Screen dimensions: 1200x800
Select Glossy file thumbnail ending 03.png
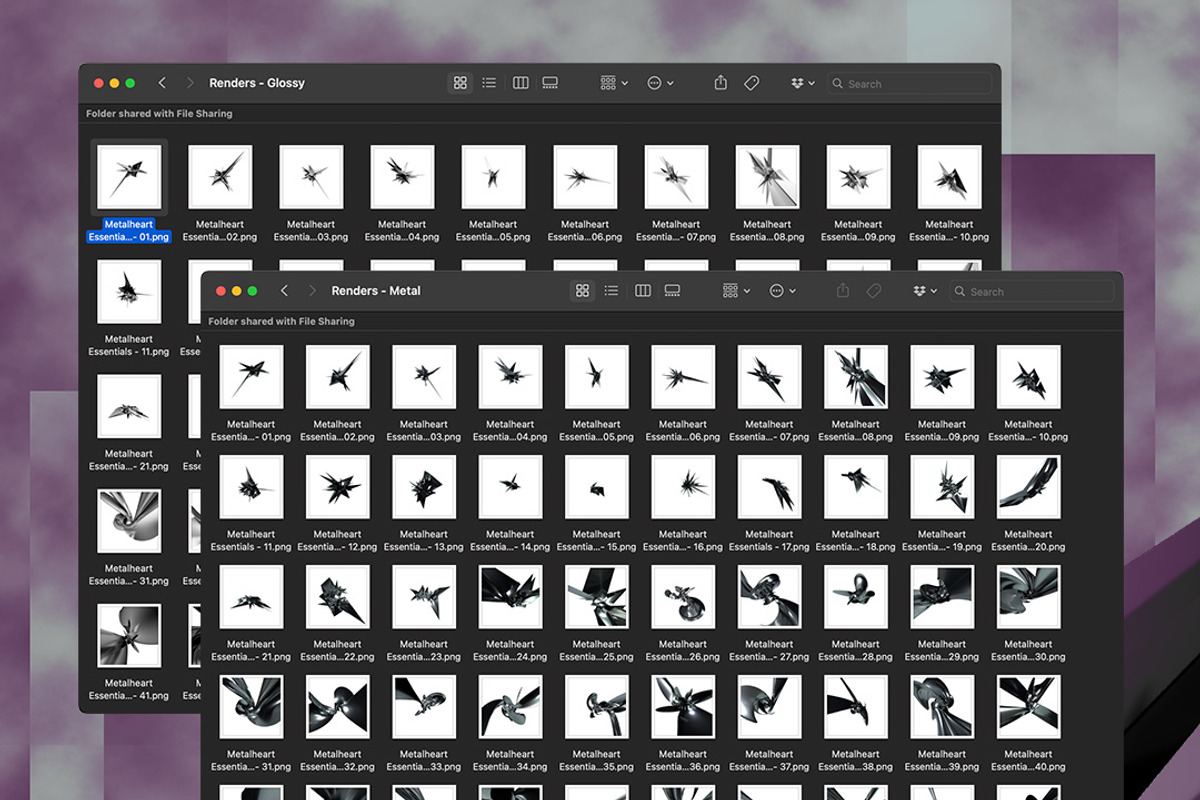311,177
